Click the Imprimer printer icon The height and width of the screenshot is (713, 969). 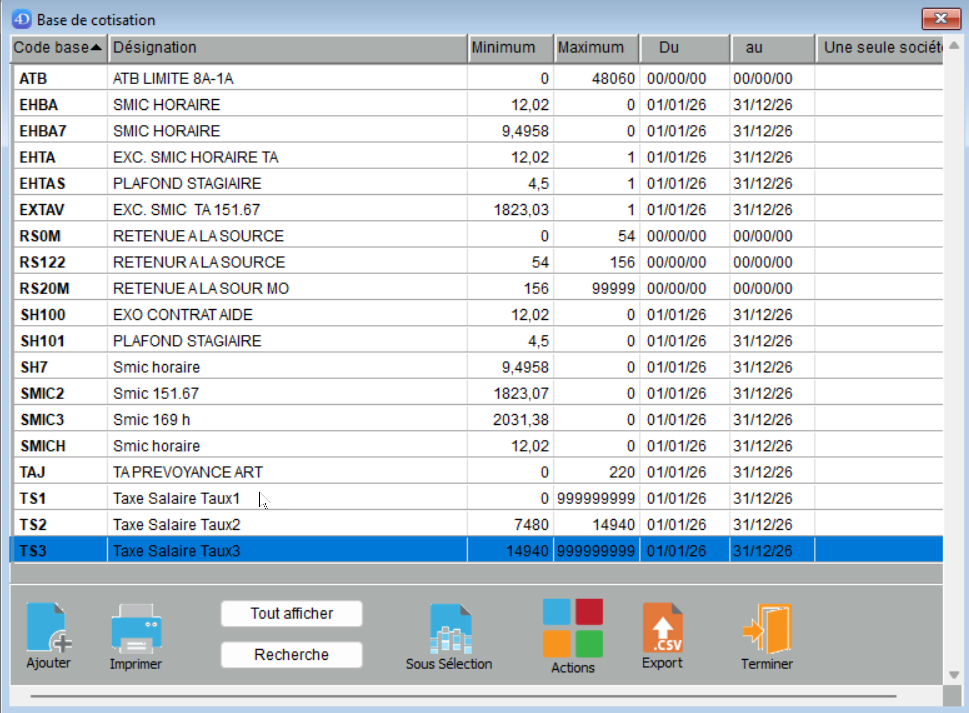[136, 628]
